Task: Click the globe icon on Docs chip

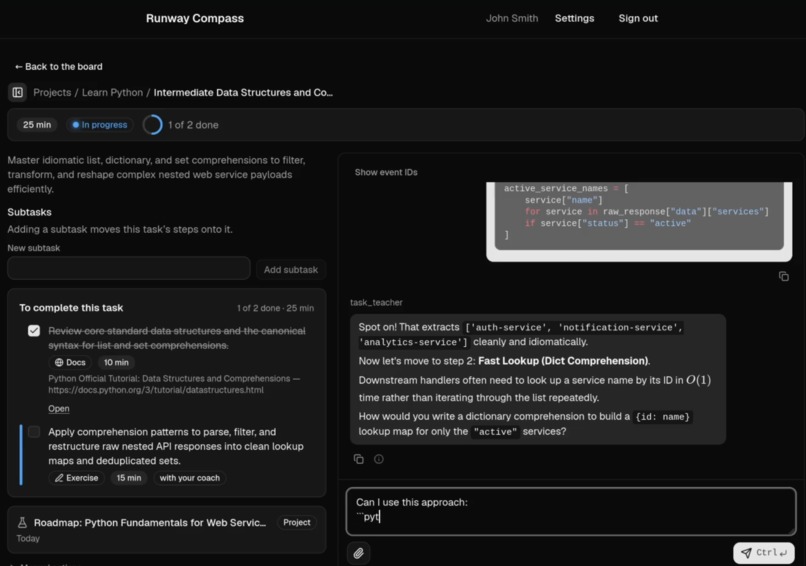Action: click(59, 362)
